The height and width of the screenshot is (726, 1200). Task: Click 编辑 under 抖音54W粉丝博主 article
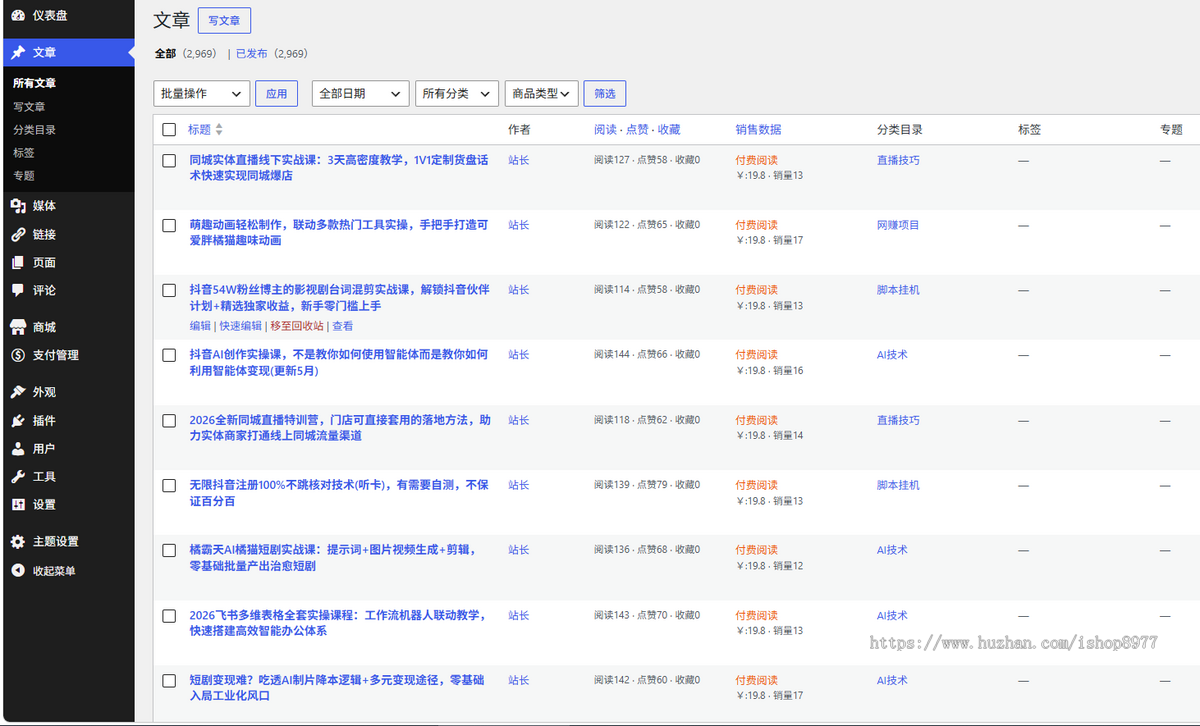point(200,326)
